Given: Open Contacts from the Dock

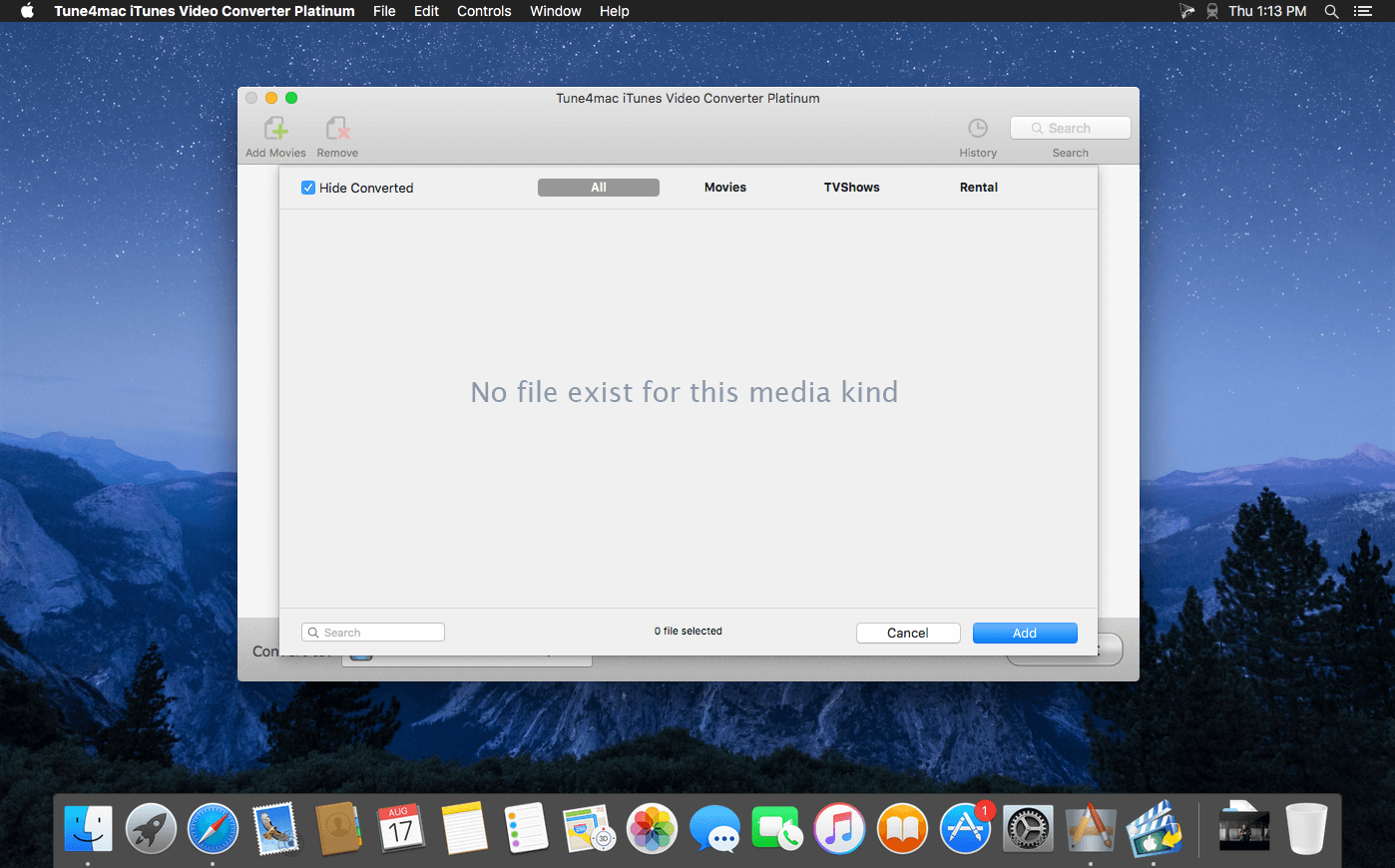Looking at the screenshot, I should coord(338,829).
